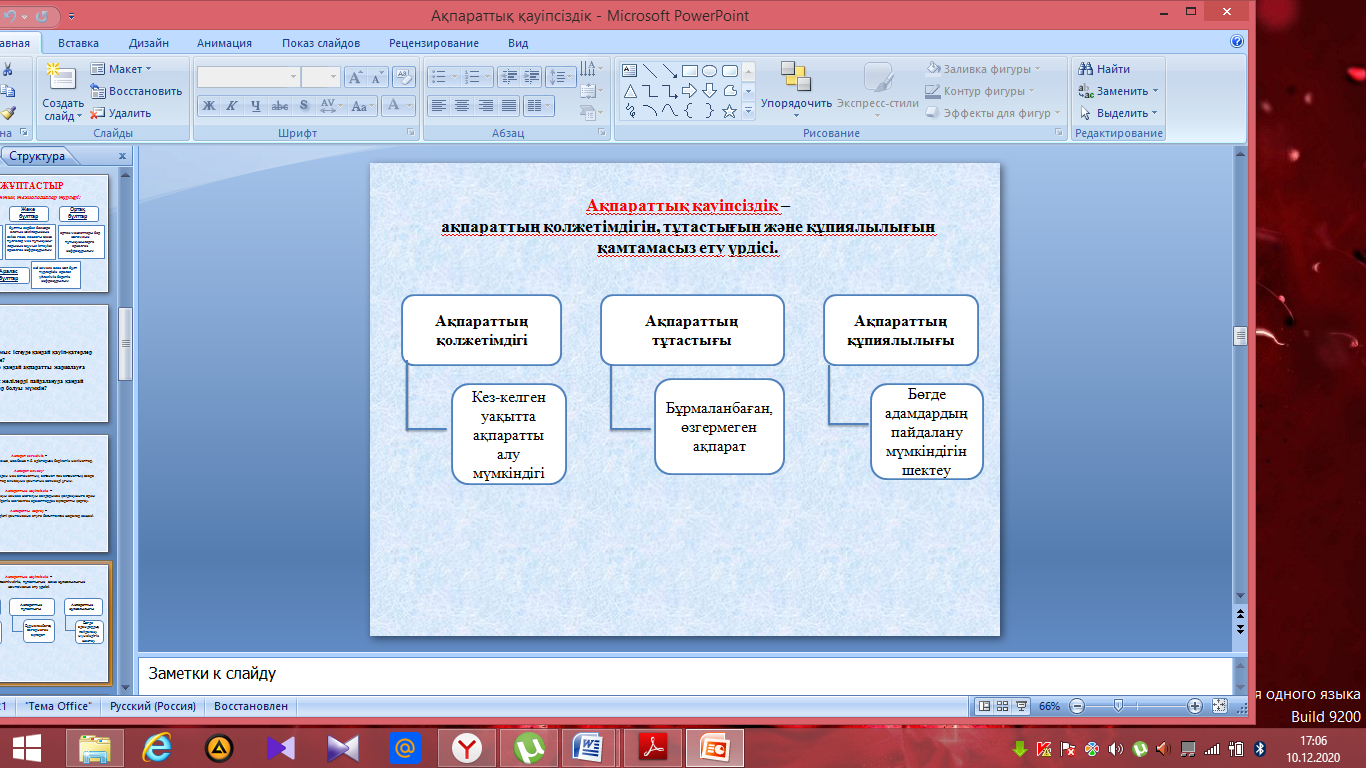Click the Restore (Восстановить) slide button
Screen dimensions: 1366x768
(x=136, y=91)
